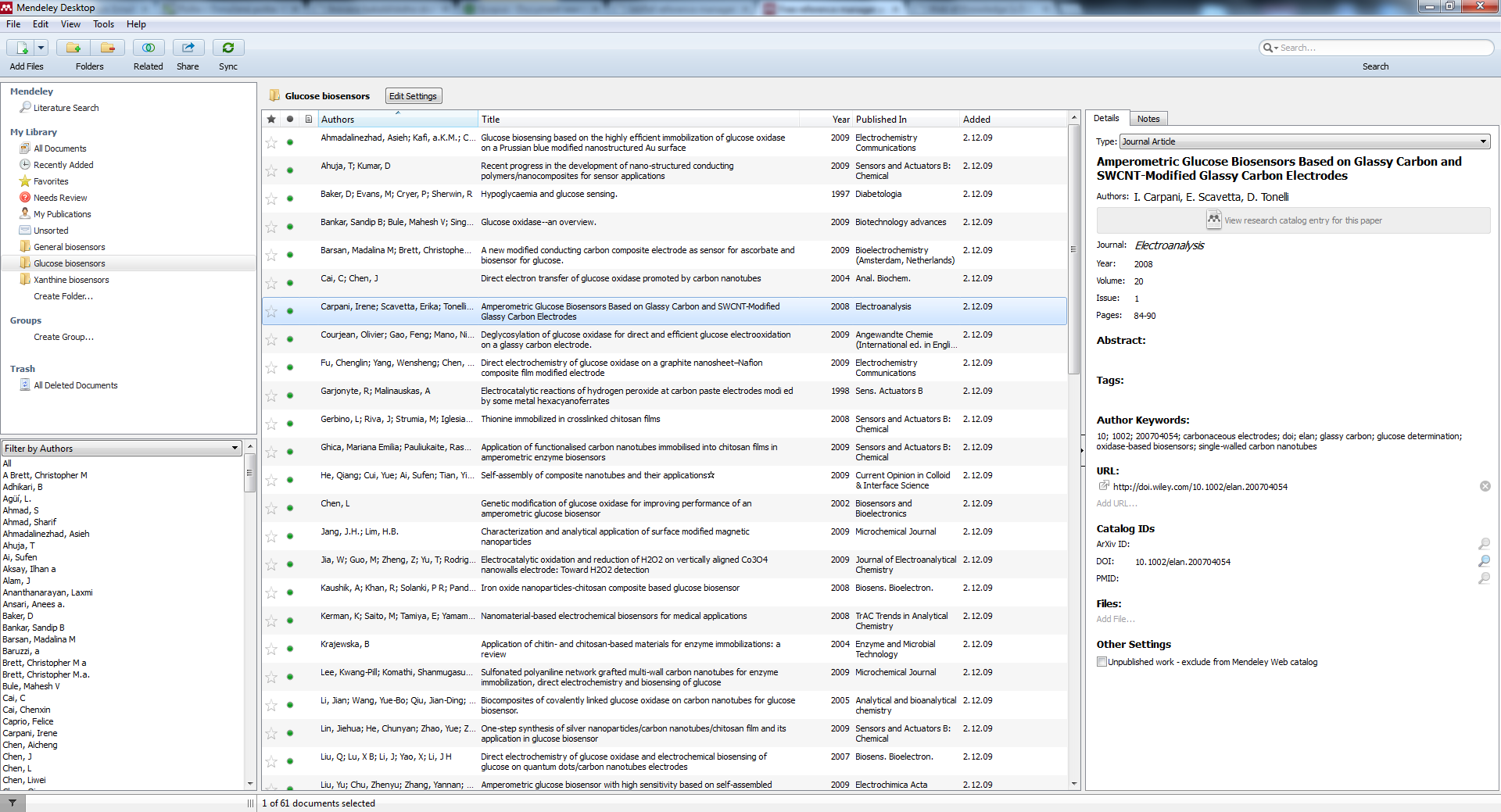This screenshot has width=1501, height=812.
Task: Click Add File... link
Action: pos(1115,619)
